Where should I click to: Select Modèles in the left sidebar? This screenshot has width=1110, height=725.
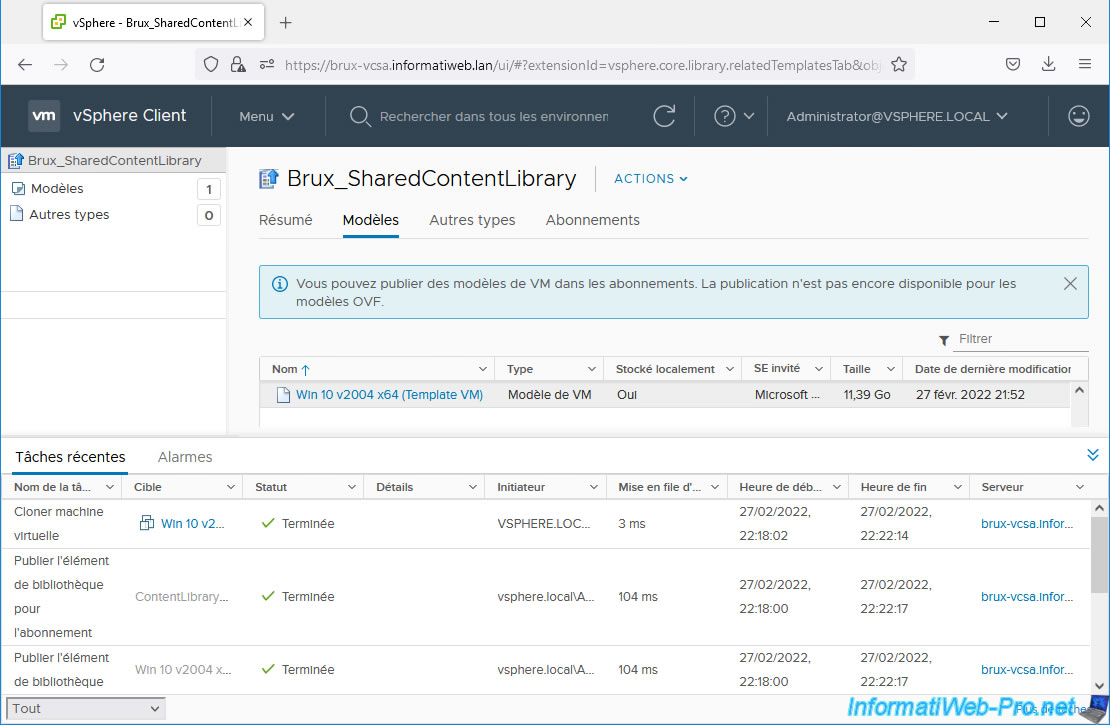57,188
